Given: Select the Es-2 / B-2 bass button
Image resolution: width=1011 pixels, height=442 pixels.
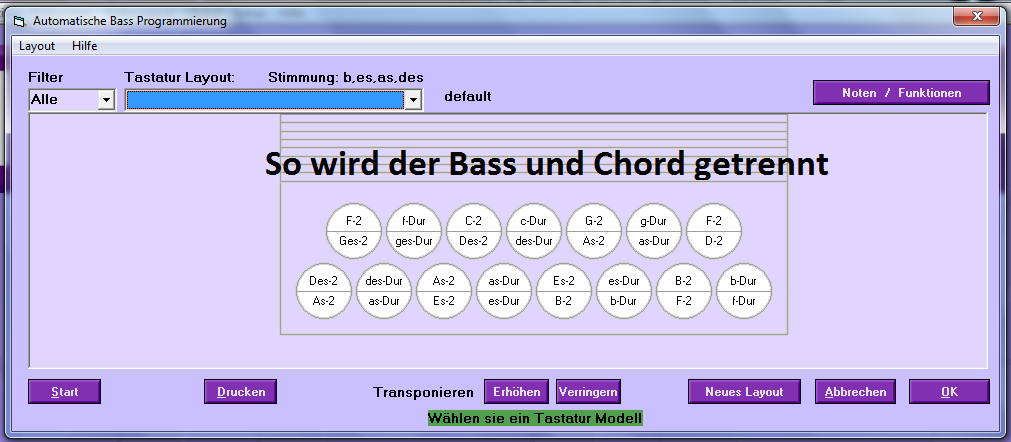Looking at the screenshot, I should (x=564, y=291).
